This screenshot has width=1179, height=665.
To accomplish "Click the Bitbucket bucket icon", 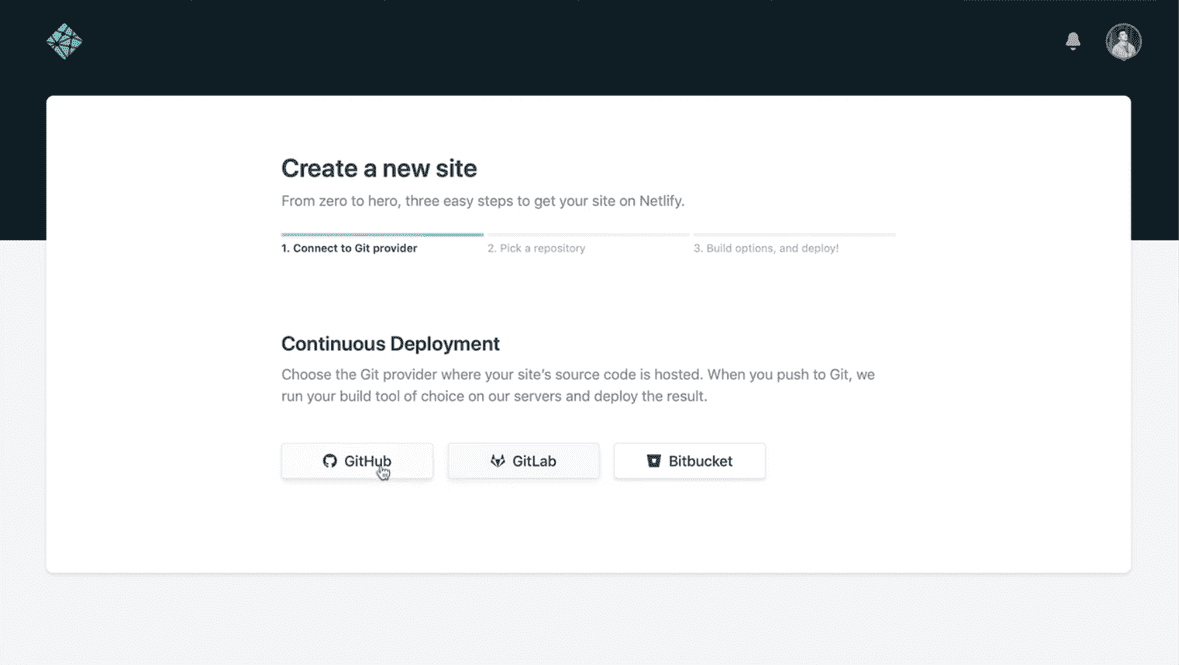I will tap(654, 460).
